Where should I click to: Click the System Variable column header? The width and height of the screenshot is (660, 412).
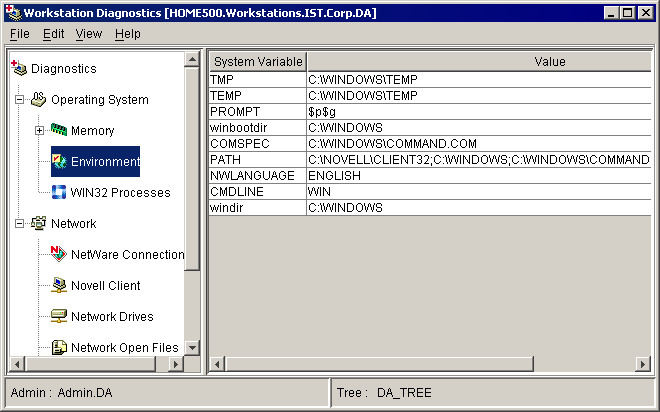pos(258,62)
